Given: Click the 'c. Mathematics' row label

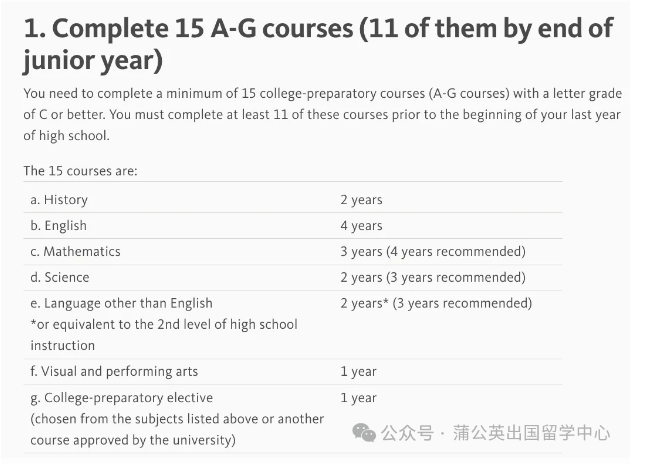Looking at the screenshot, I should [x=75, y=252].
